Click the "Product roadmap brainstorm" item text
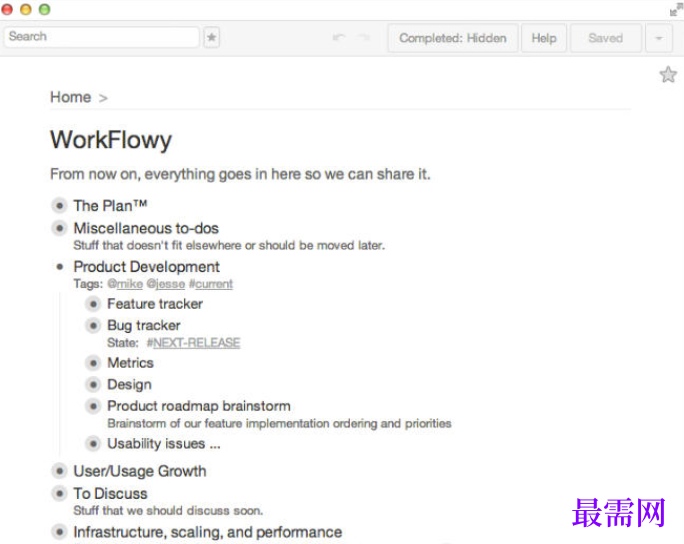 (x=199, y=406)
